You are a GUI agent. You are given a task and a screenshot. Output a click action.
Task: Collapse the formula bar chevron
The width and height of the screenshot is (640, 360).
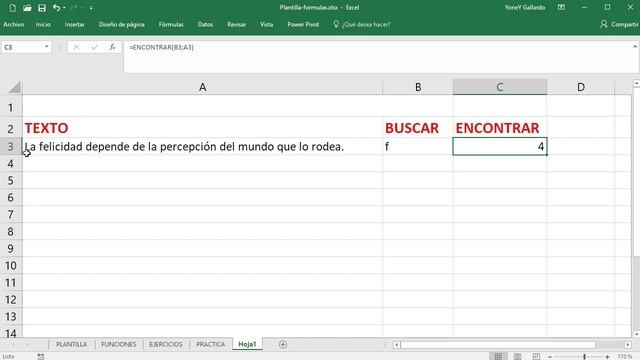pos(635,47)
